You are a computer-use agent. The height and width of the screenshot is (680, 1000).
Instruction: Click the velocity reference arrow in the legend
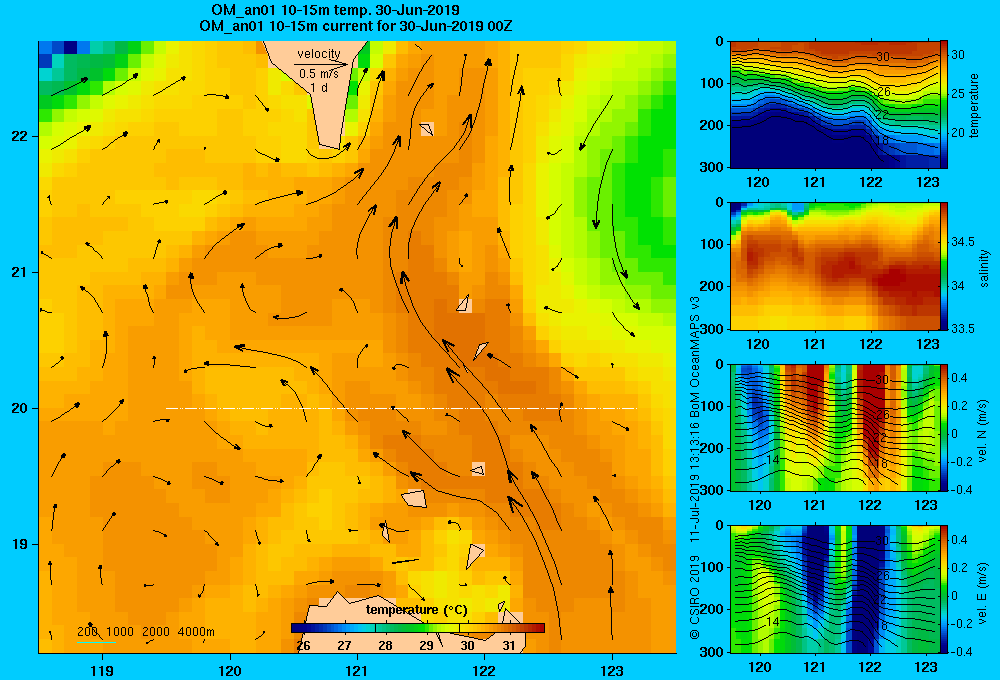(x=321, y=64)
